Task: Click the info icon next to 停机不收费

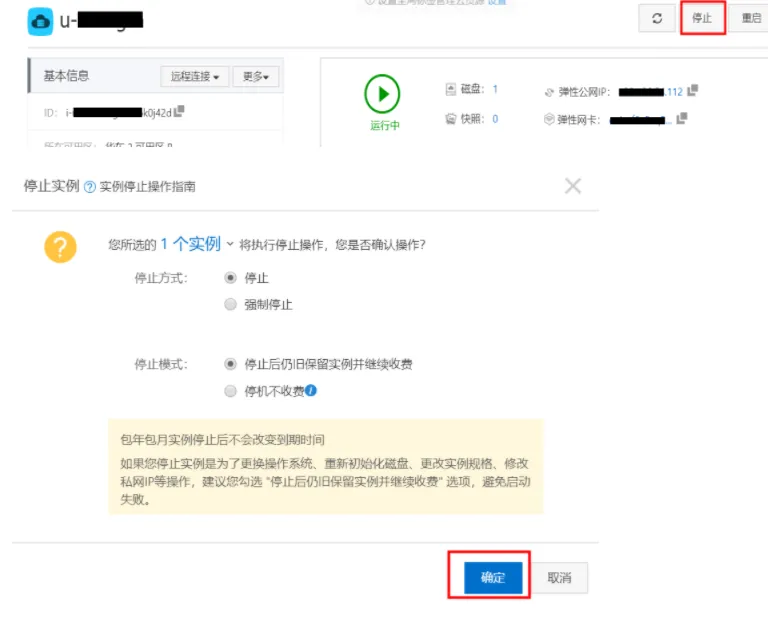Action: 311,390
